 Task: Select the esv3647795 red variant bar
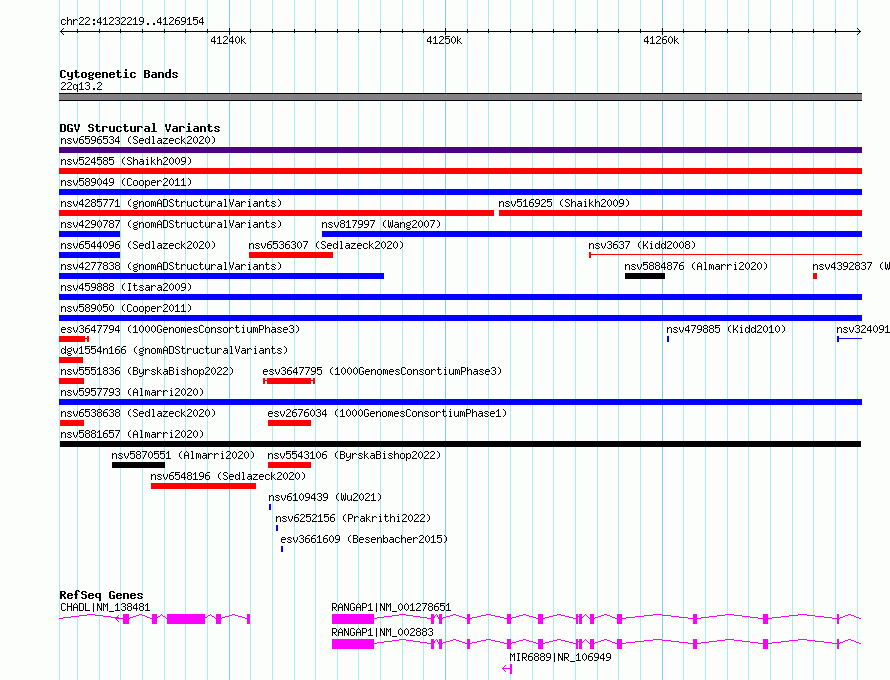(x=289, y=381)
